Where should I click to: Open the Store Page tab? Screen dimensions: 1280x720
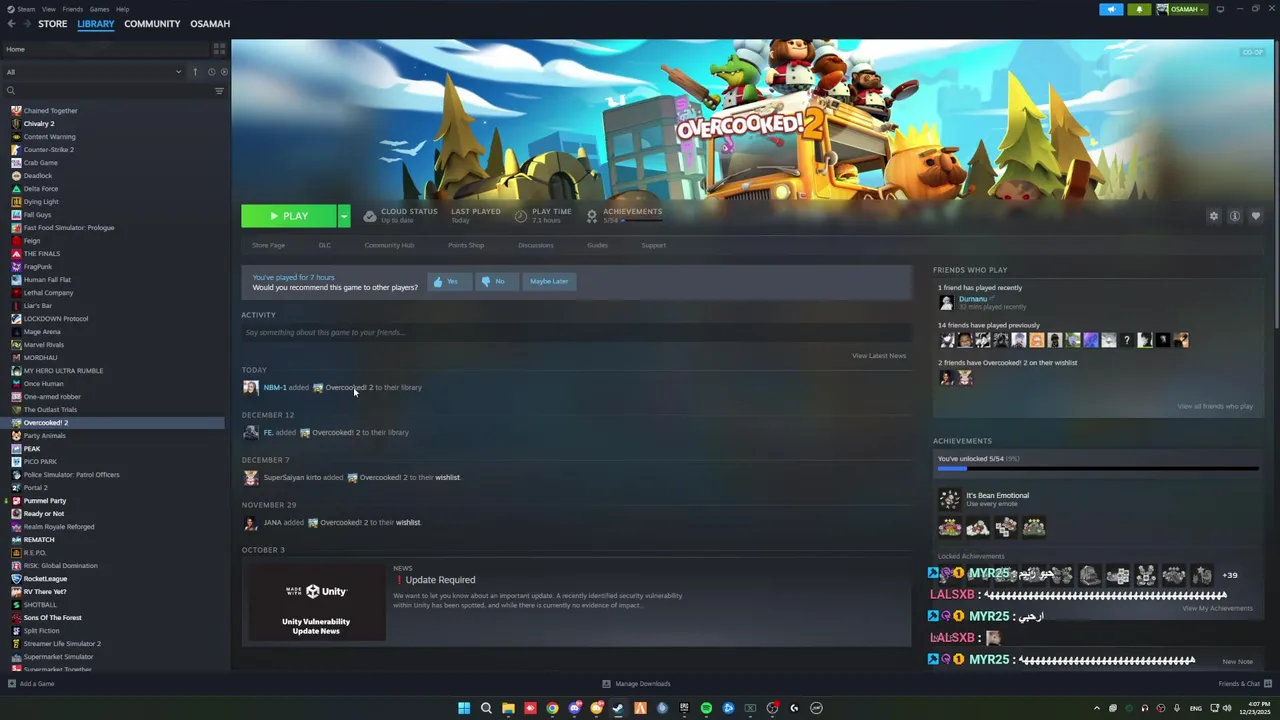[x=268, y=245]
